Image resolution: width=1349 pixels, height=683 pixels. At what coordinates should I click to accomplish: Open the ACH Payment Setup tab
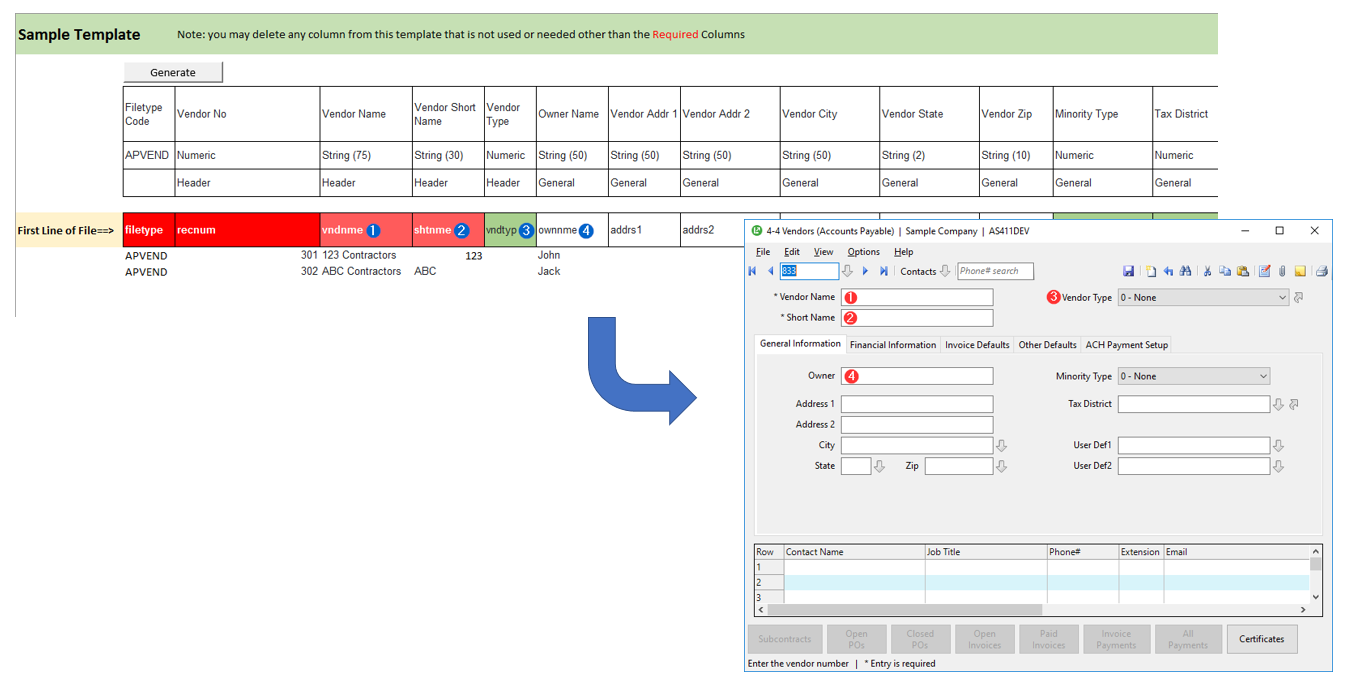1126,345
